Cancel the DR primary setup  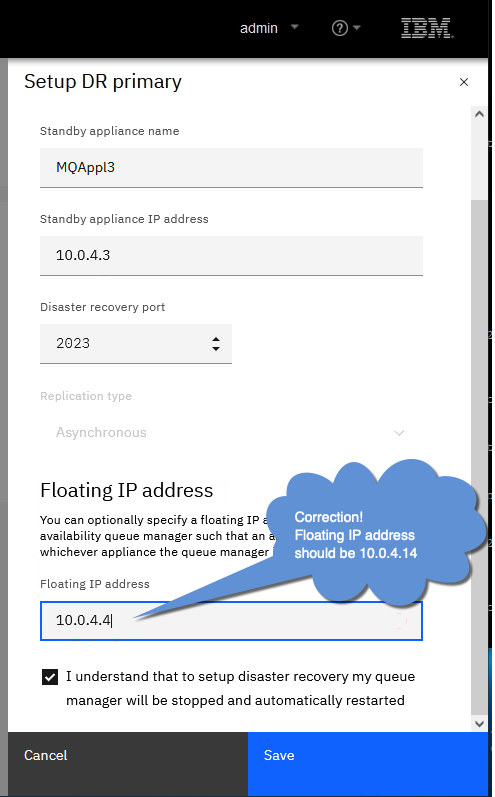tap(128, 755)
